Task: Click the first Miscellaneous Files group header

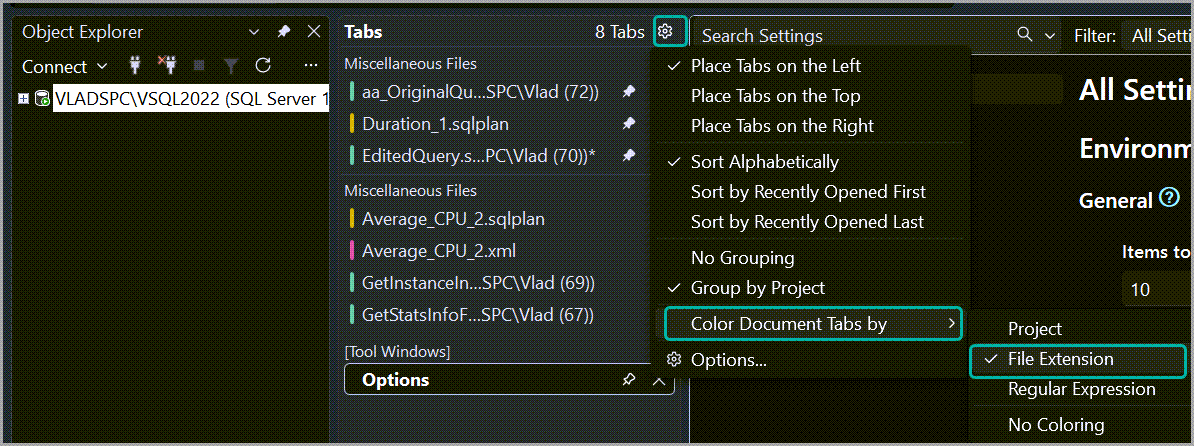Action: [410, 64]
